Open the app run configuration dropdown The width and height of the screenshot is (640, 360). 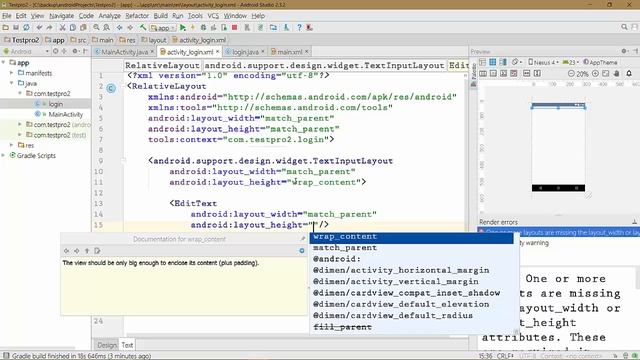[163, 28]
